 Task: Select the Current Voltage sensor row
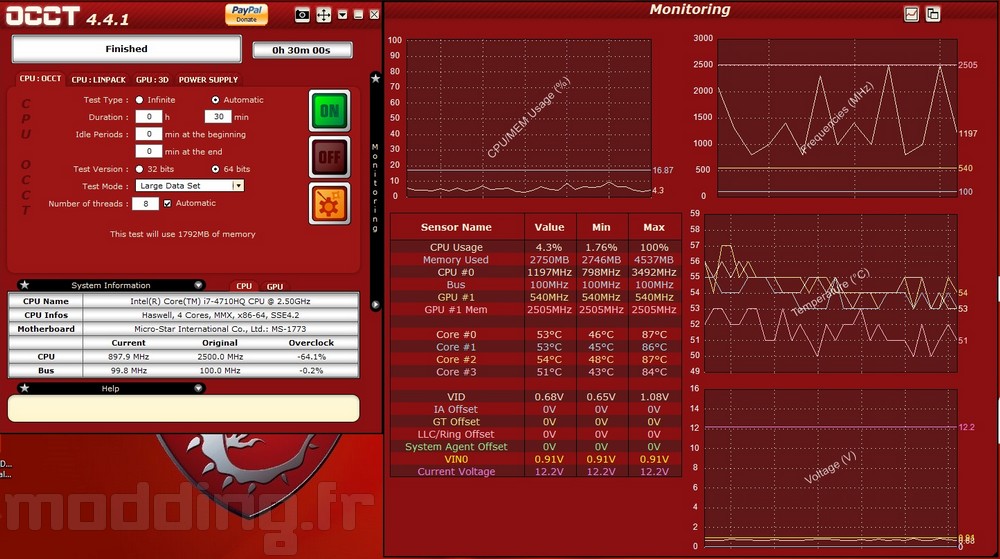tap(536, 471)
